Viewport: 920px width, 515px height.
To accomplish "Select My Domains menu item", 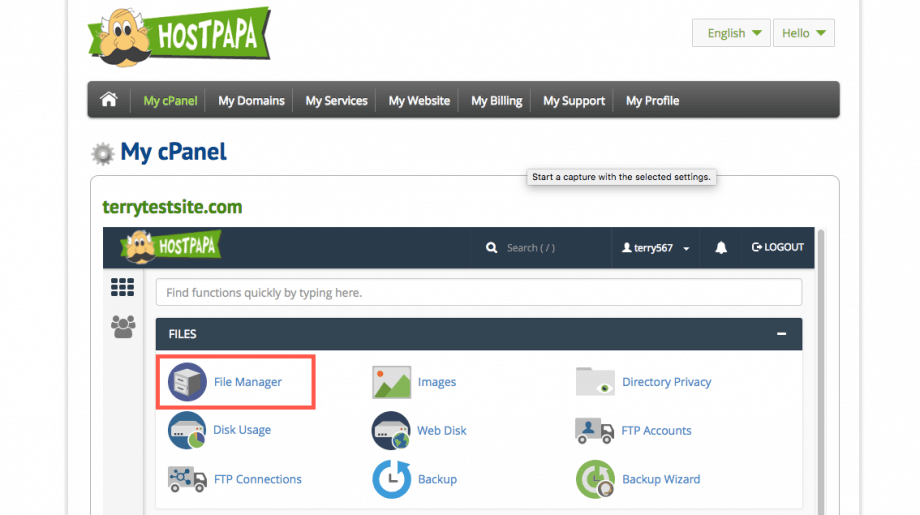I will point(251,100).
